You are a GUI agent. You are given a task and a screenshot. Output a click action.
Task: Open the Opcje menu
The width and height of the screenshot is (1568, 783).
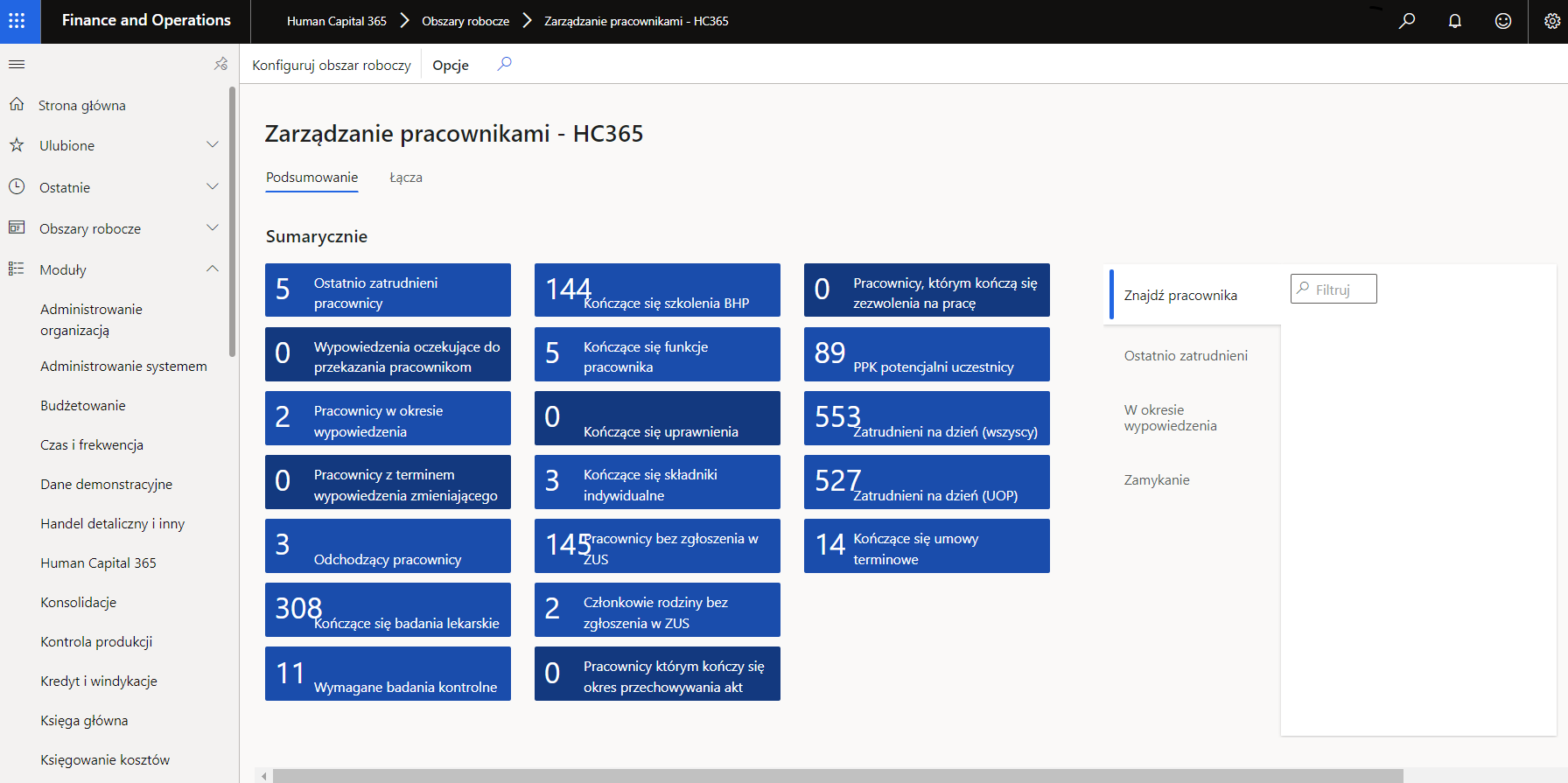pos(451,65)
